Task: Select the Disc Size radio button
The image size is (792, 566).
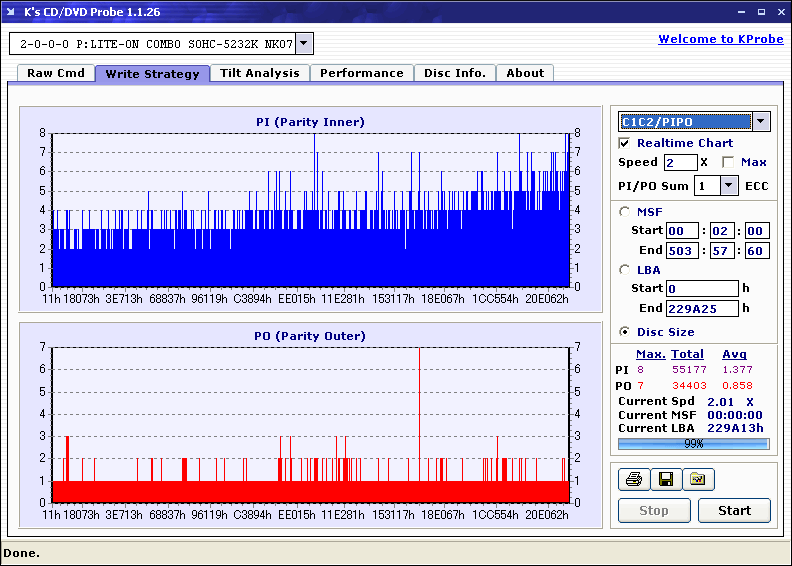Action: point(625,332)
